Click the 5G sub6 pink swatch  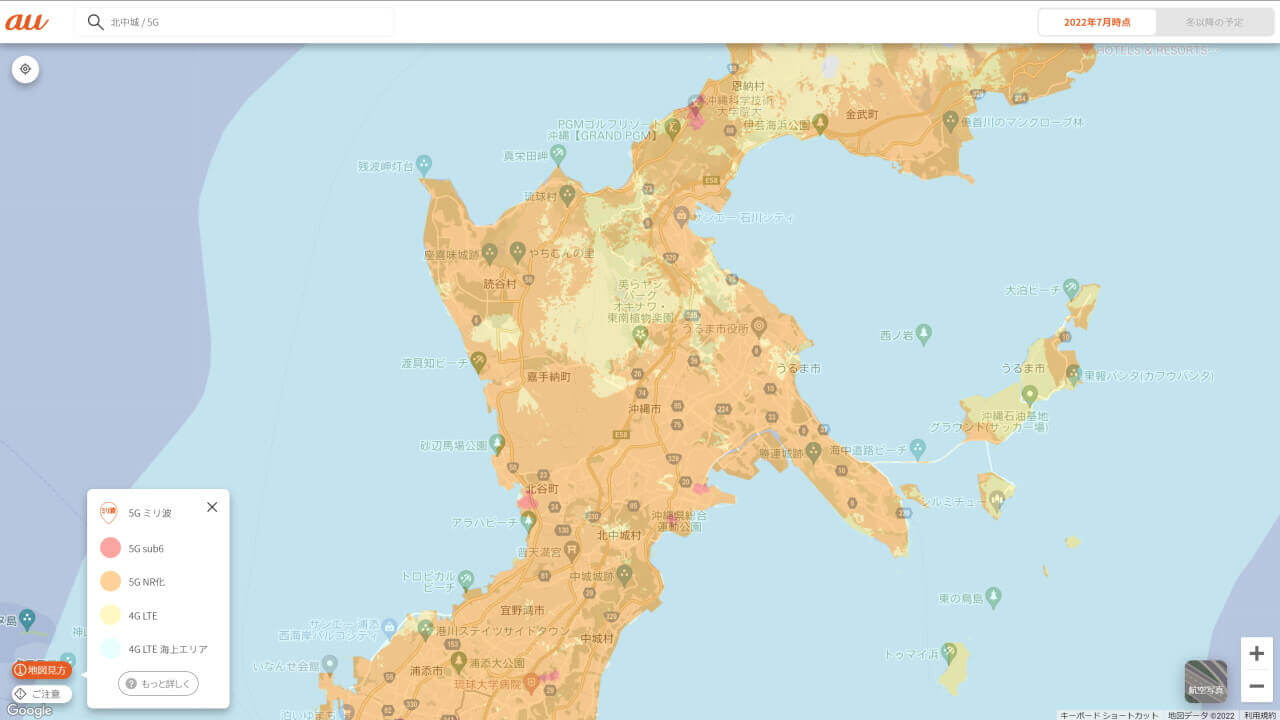coord(110,548)
